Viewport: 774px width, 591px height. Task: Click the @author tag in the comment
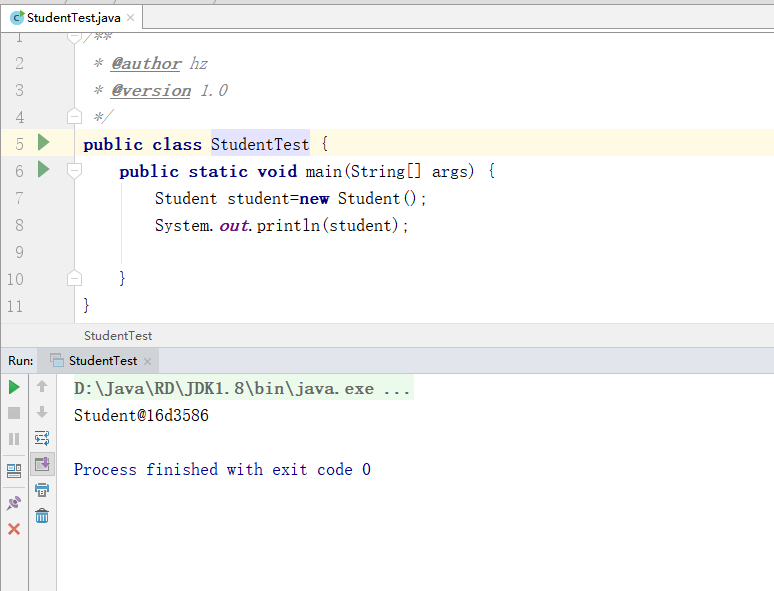(x=146, y=64)
